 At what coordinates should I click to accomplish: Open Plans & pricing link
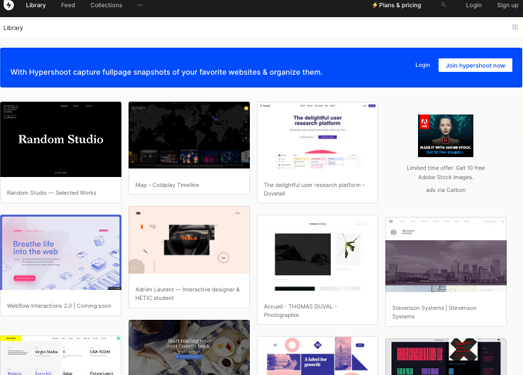coord(397,5)
